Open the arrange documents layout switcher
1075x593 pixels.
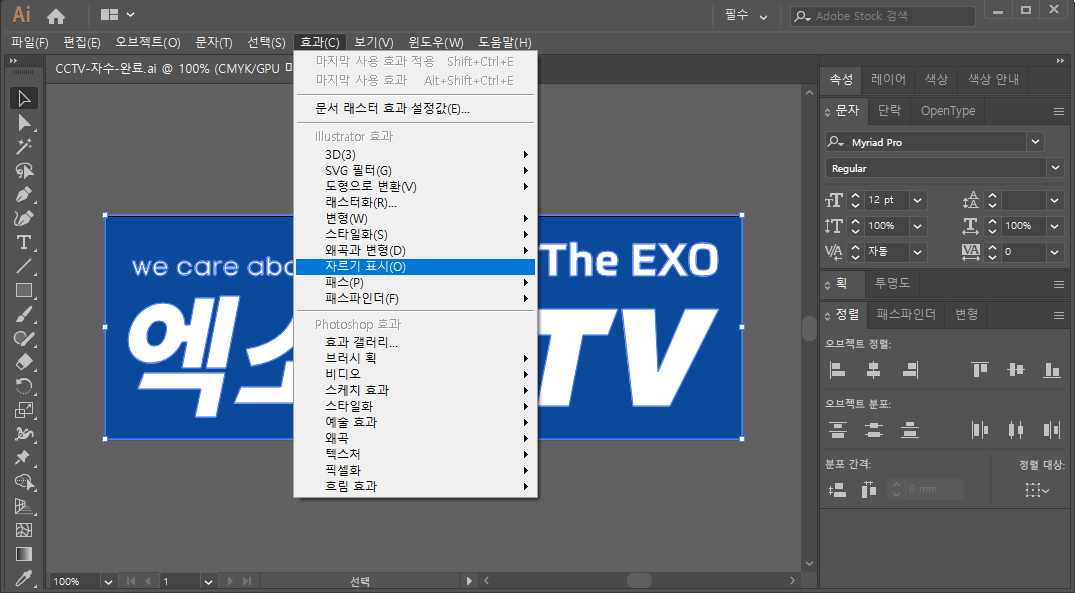point(117,14)
